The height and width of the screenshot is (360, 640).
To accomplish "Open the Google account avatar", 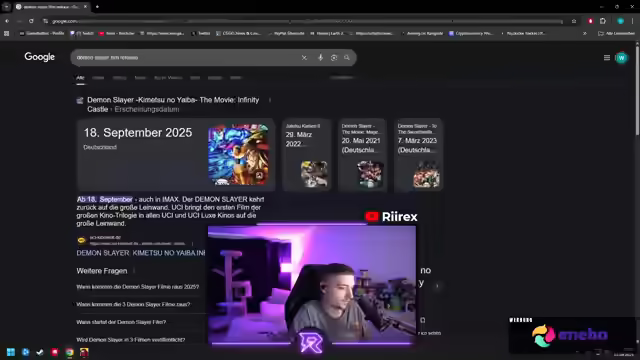I will point(621,58).
